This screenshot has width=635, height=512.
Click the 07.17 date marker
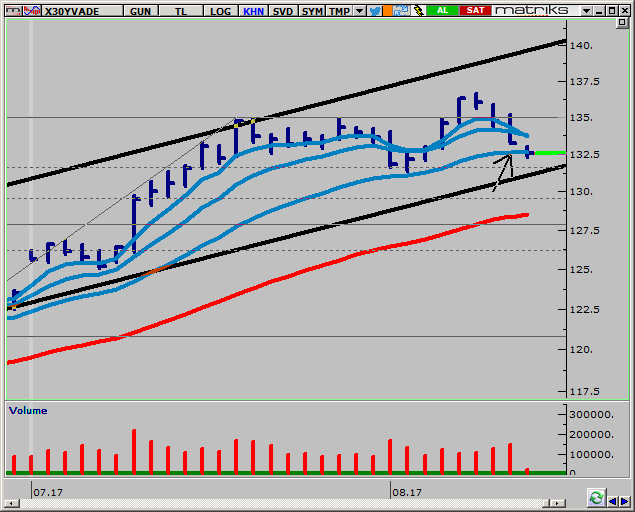(48, 492)
